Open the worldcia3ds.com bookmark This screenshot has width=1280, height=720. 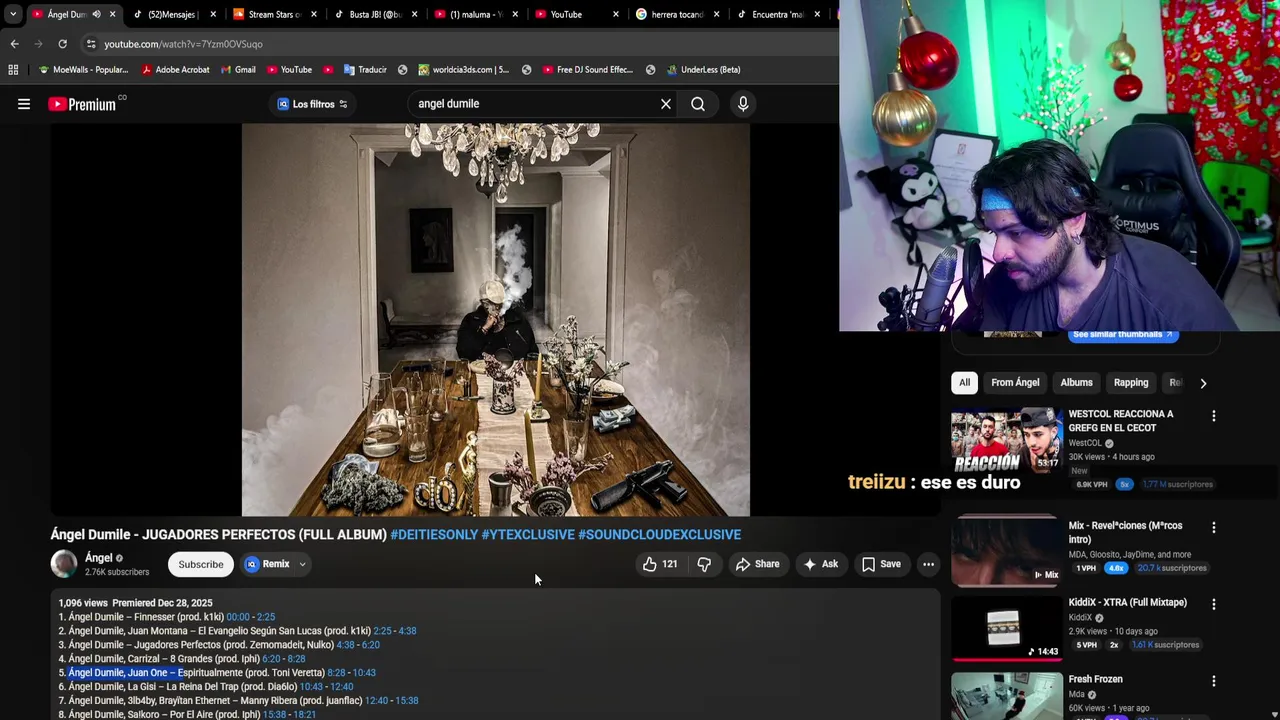[463, 70]
